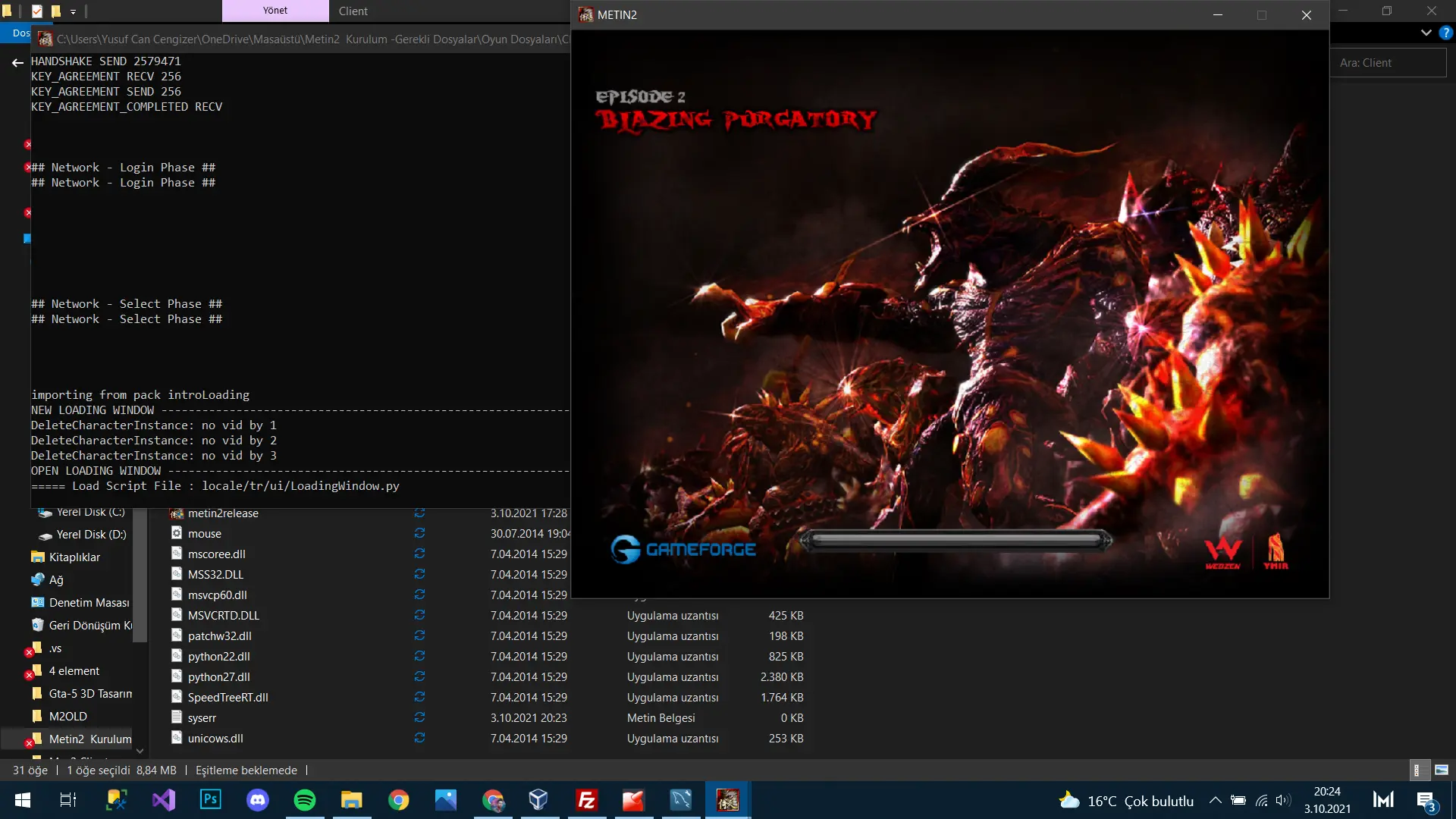1456x819 pixels.
Task: Select patchw32.dll in the file list
Action: [x=220, y=636]
